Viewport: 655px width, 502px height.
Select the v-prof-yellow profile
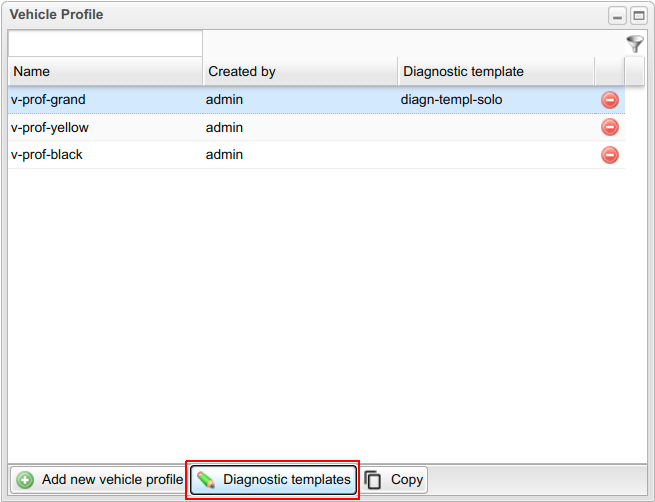(50, 128)
